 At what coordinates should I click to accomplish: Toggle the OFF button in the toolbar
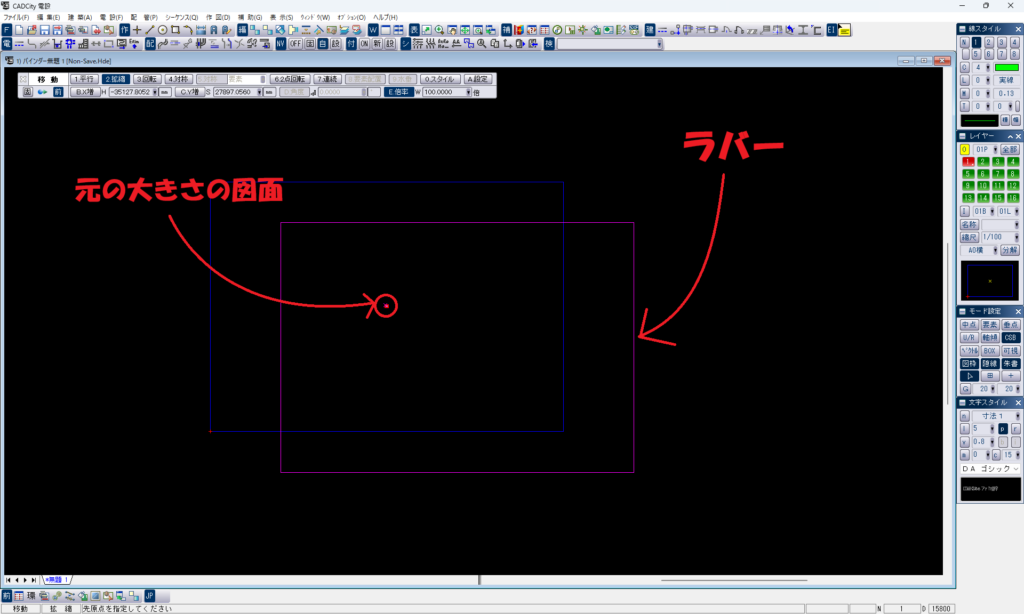click(x=295, y=44)
